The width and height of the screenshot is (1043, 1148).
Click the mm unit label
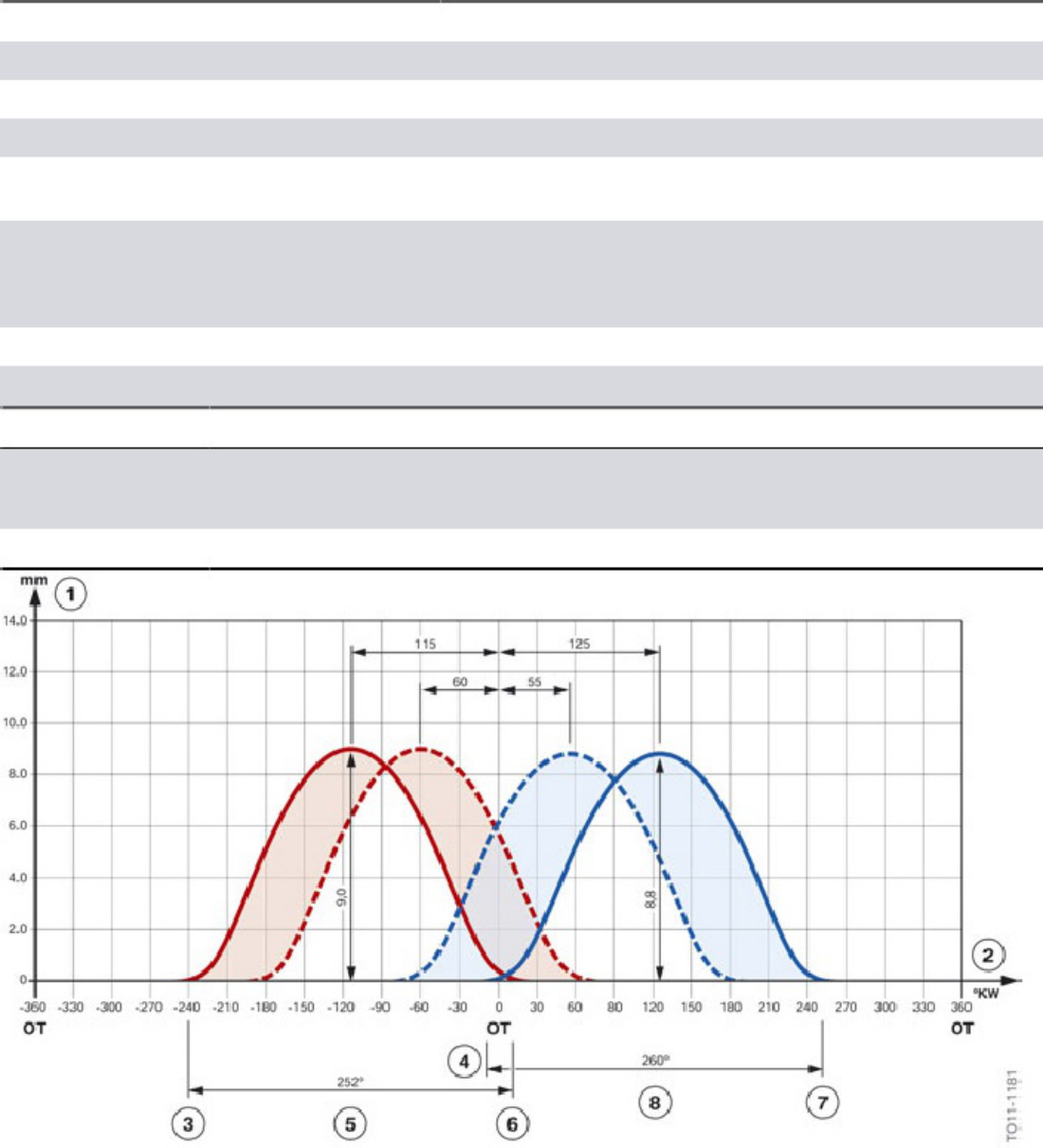[x=34, y=580]
